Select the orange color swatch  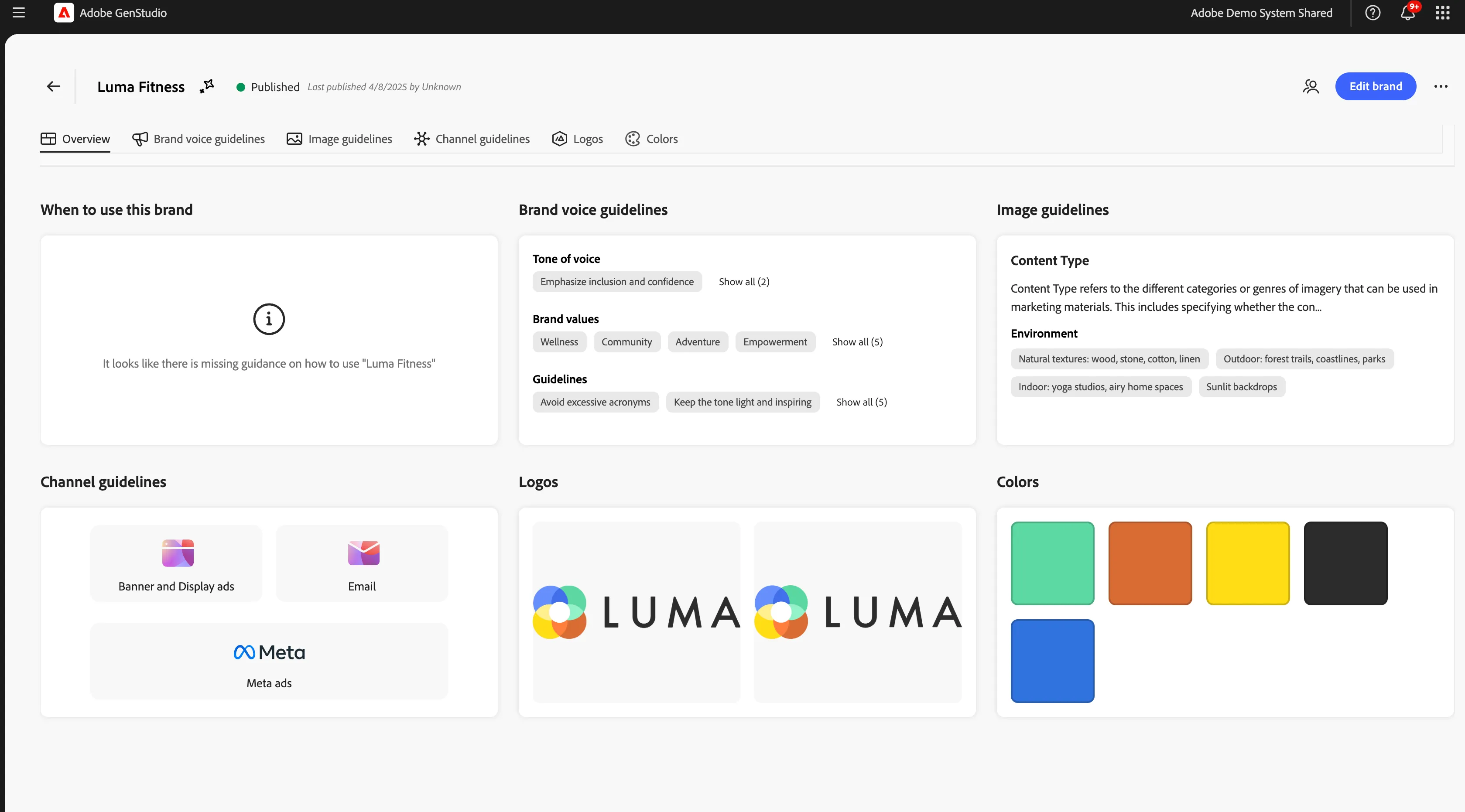tap(1150, 563)
